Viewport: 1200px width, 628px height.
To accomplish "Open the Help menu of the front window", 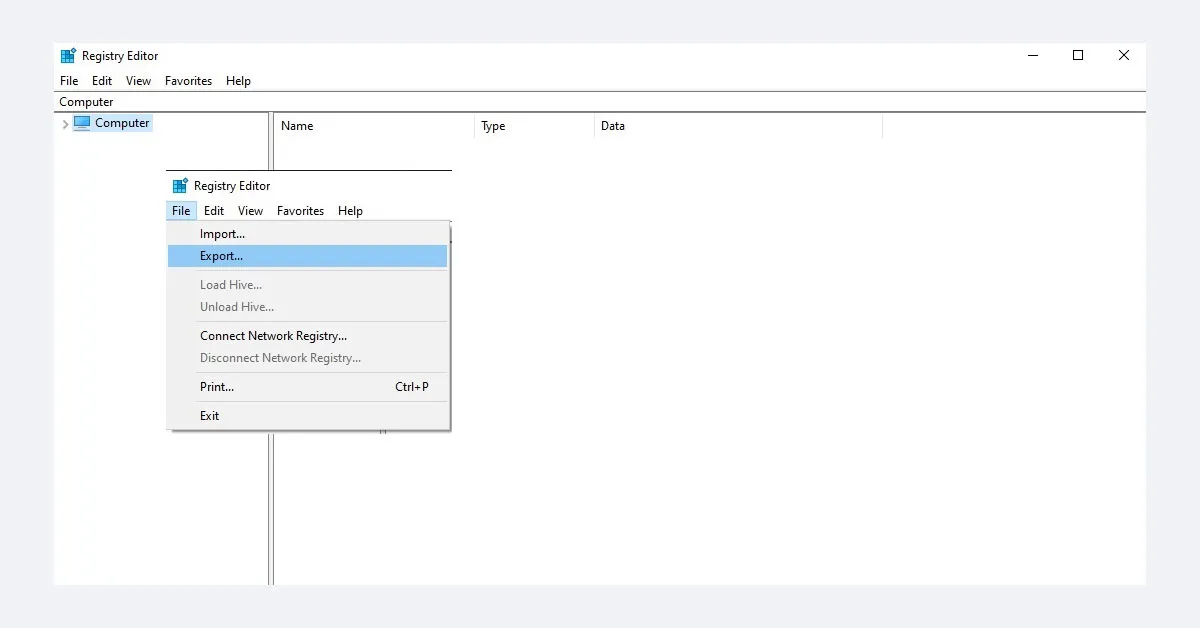I will tap(350, 211).
